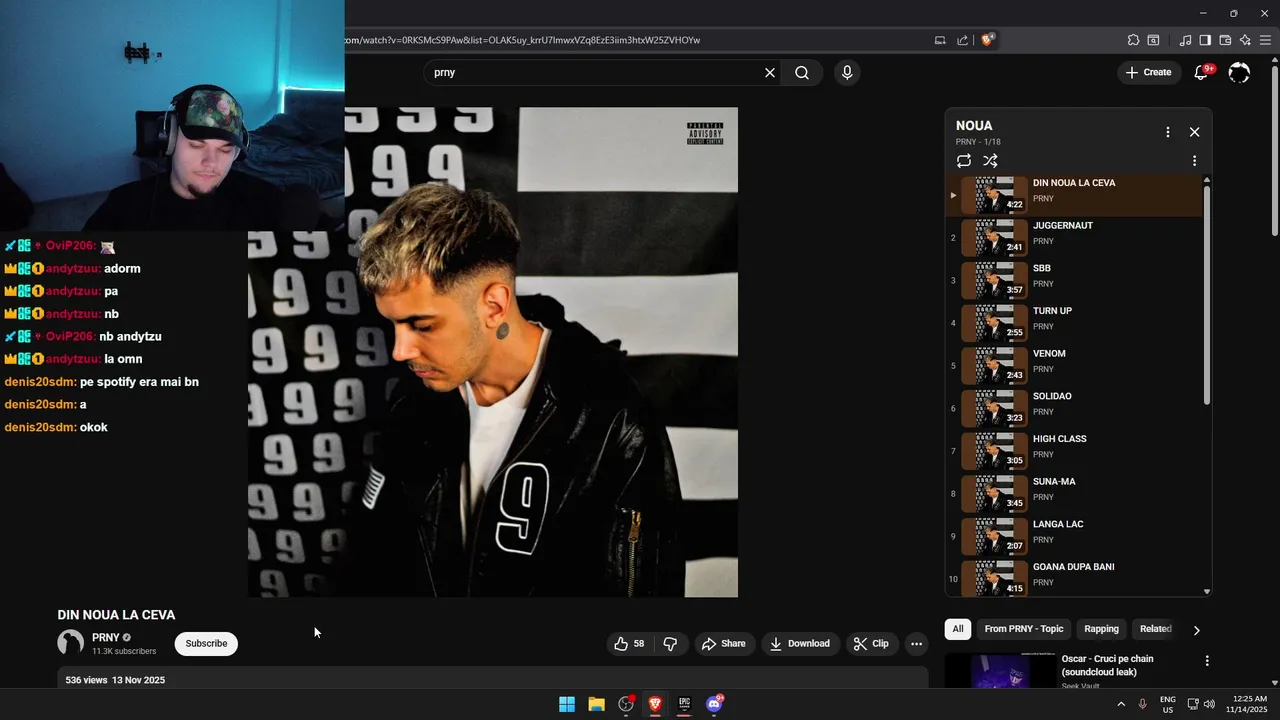Open Brave Wallet icon
The height and width of the screenshot is (720, 1280).
click(x=1225, y=40)
